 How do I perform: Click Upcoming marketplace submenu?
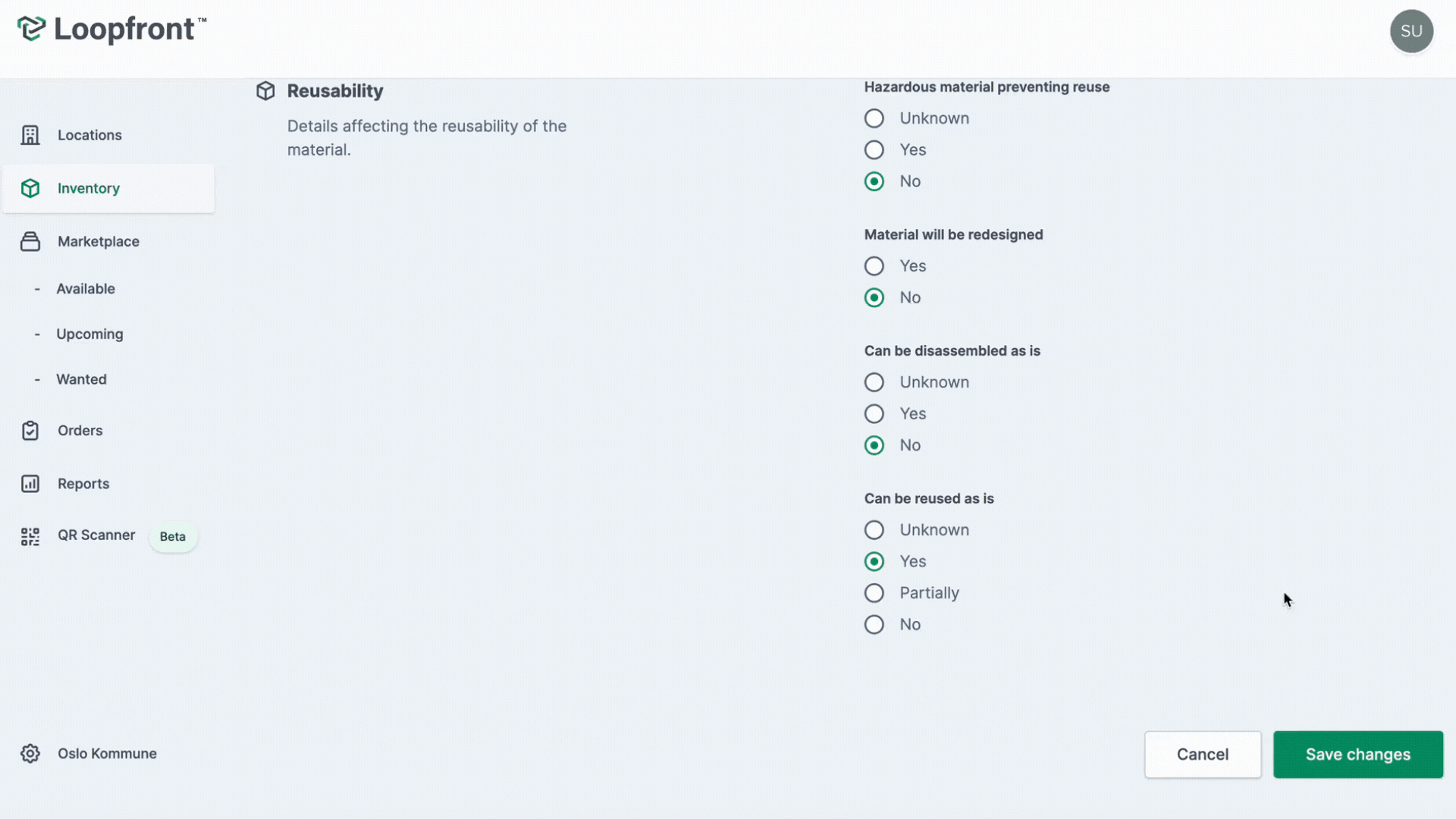click(x=90, y=334)
